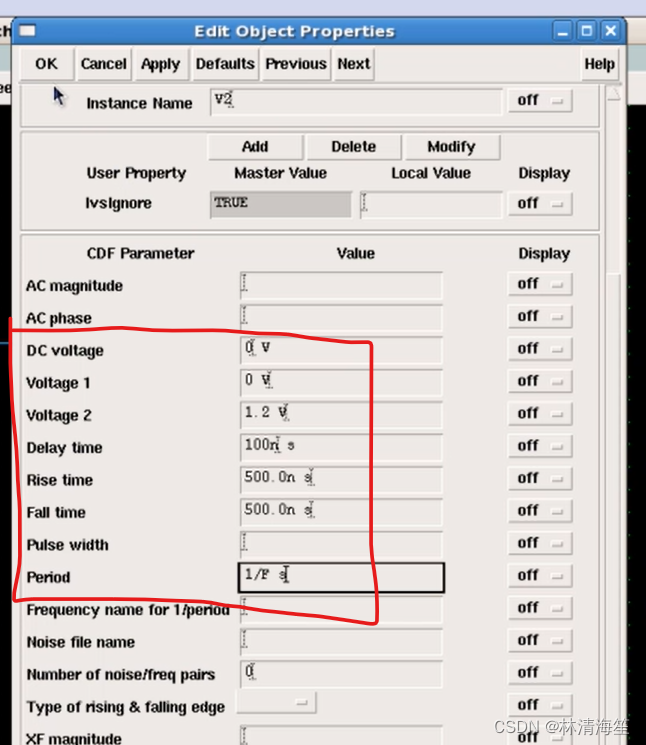The image size is (646, 745).
Task: Open Pulse width display dropdown
Action: (540, 543)
